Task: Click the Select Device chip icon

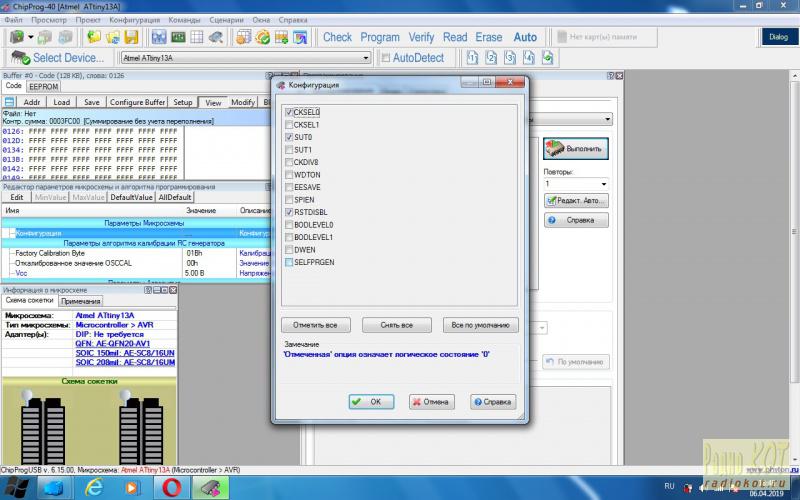Action: pyautogui.click(x=20, y=58)
